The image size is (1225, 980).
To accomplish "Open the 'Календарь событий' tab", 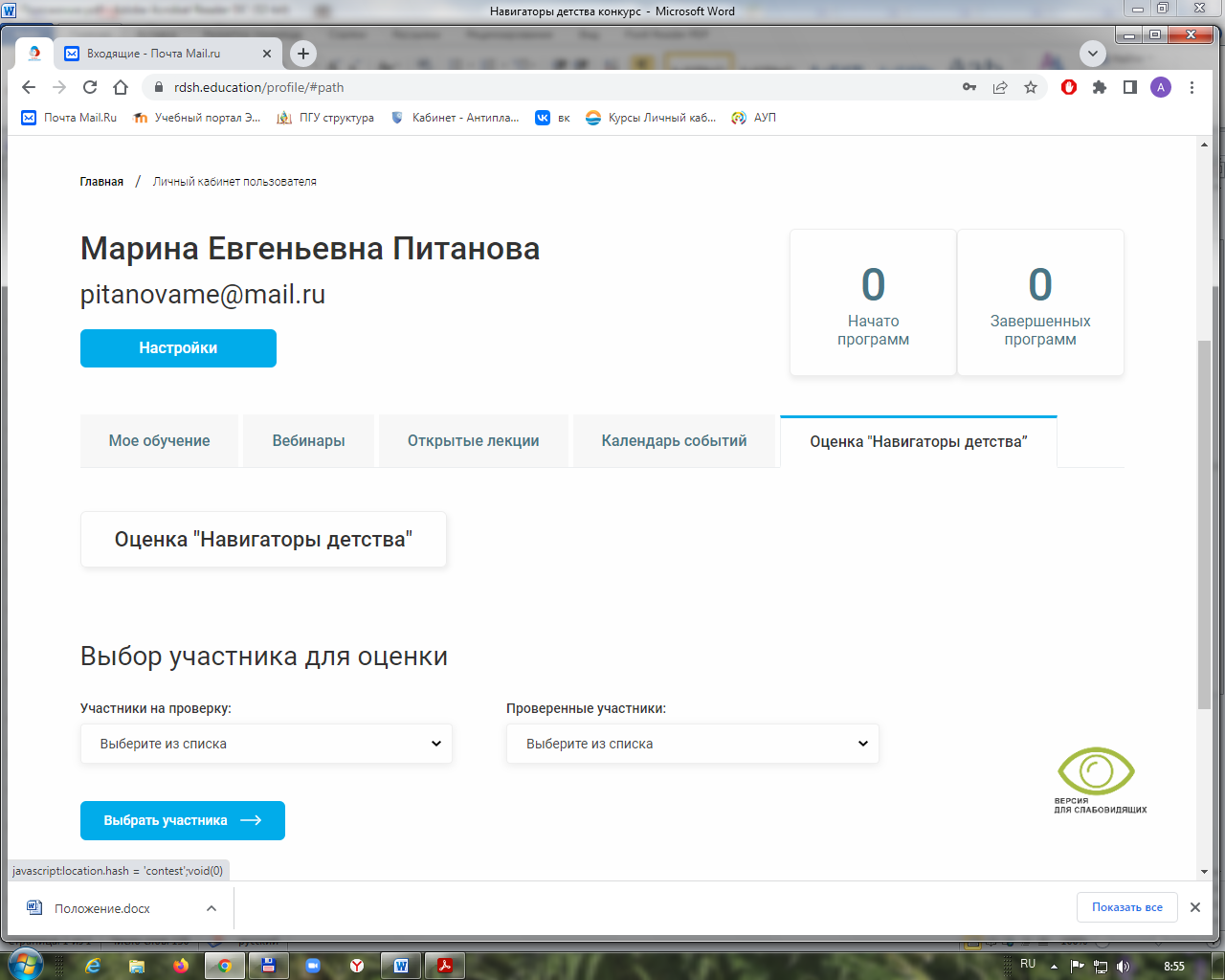I will pyautogui.click(x=674, y=441).
